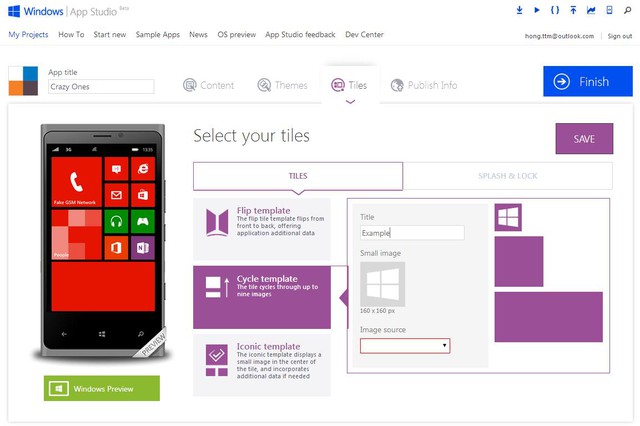Click the Sign out link
Screen dimensions: 640x426
coord(619,35)
